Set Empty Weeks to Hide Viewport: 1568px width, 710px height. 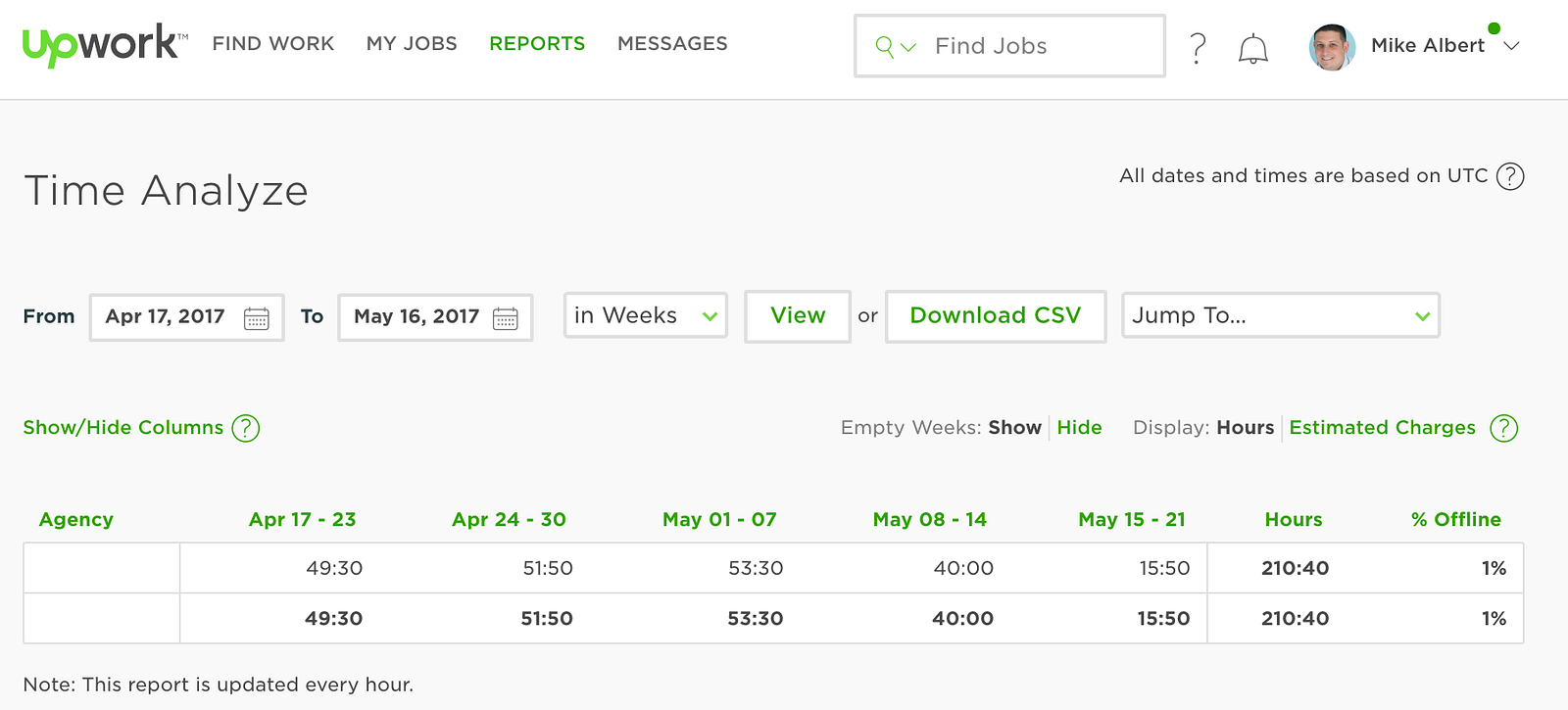point(1079,428)
